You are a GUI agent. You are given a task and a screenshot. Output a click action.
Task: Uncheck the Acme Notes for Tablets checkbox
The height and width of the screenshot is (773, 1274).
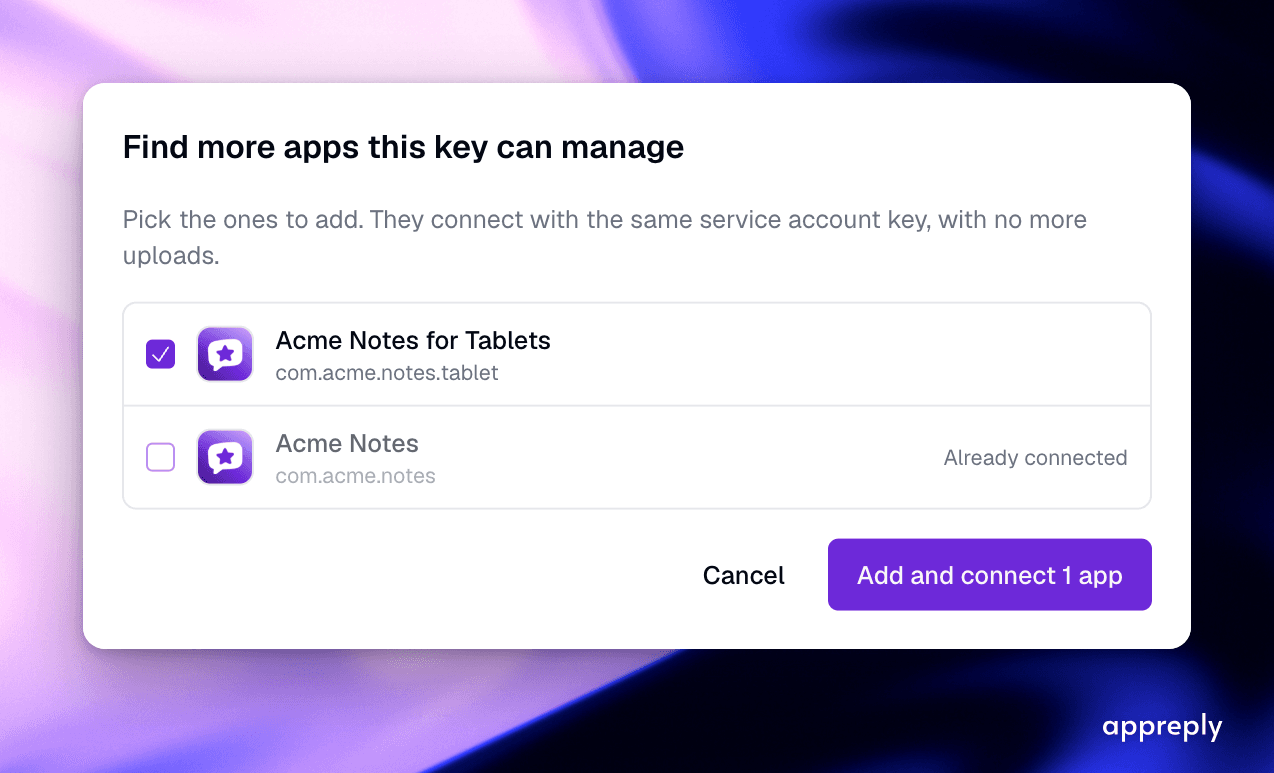tap(161, 354)
